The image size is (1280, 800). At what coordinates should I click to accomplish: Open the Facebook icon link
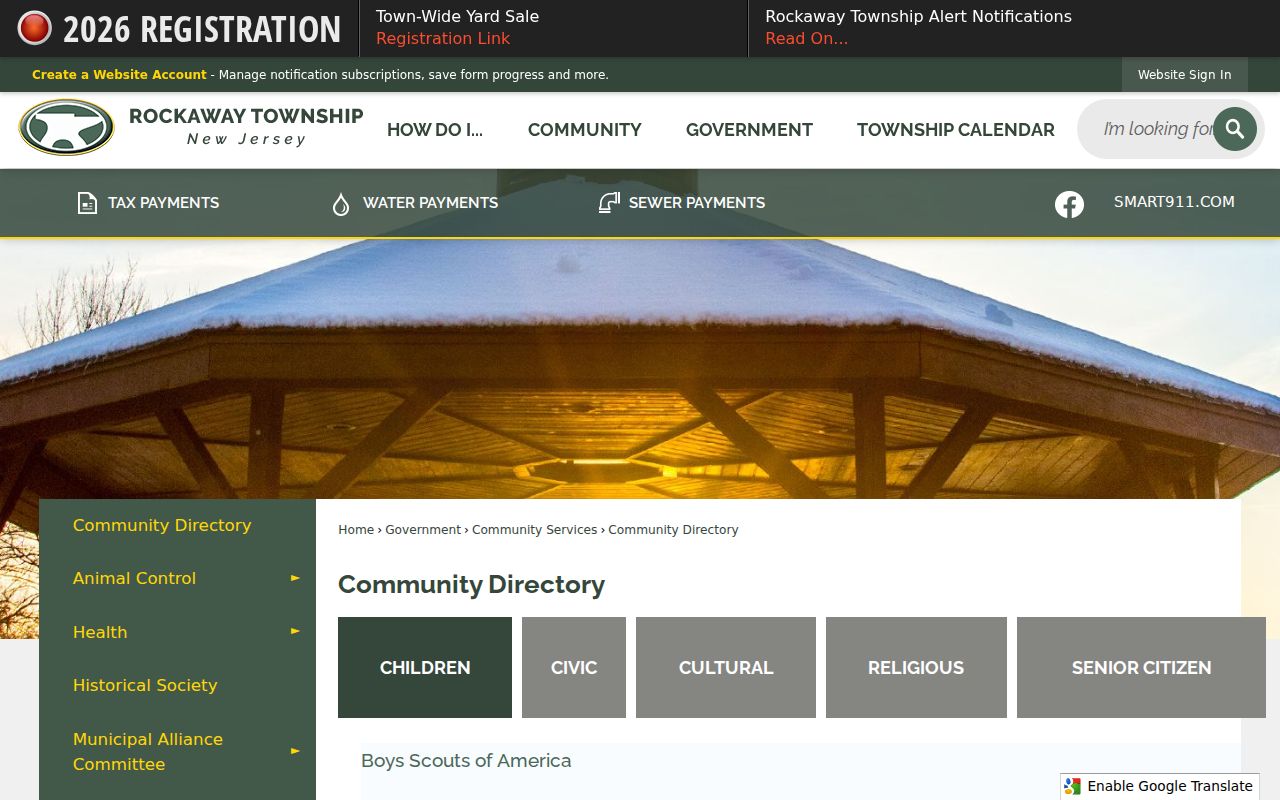click(x=1069, y=204)
